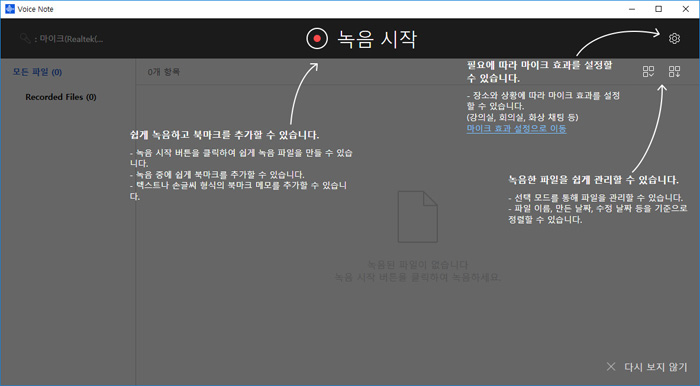Click the microphone icon in the top bar
The height and width of the screenshot is (386, 700).
(x=25, y=39)
